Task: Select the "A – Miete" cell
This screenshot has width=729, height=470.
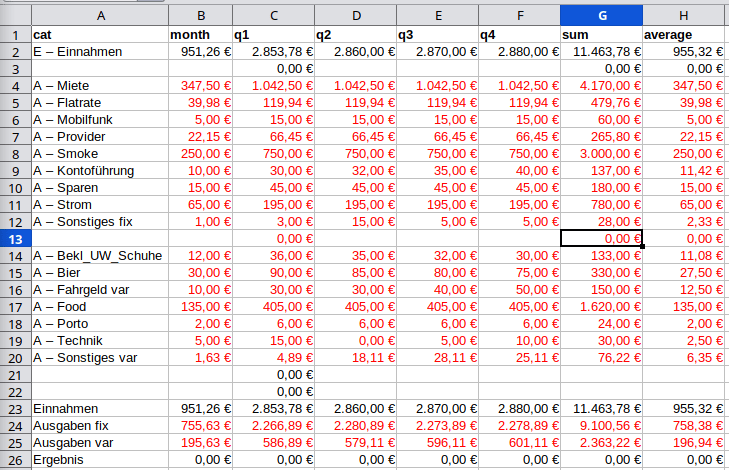Action: click(99, 86)
